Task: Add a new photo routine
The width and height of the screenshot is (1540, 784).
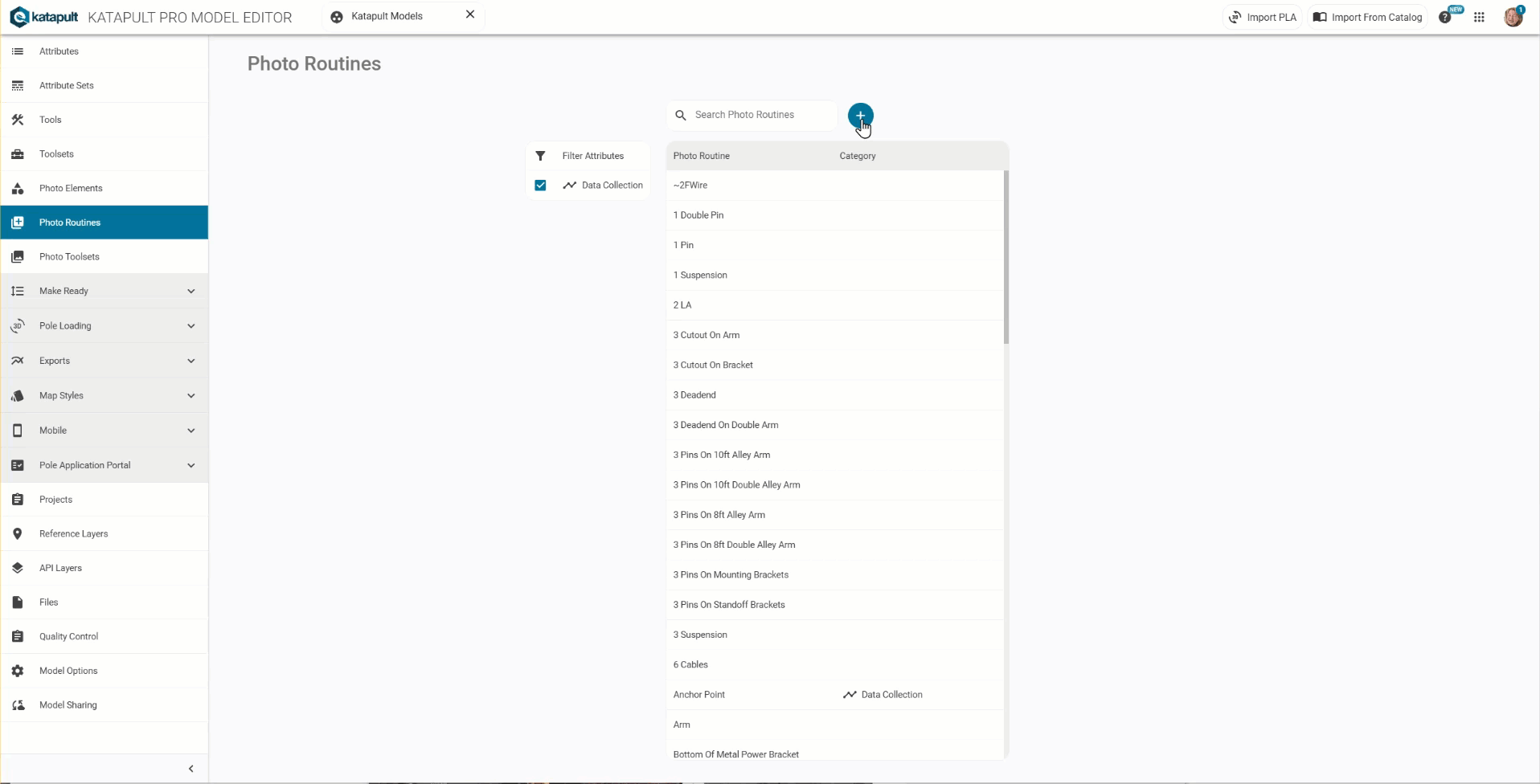Action: (x=860, y=116)
